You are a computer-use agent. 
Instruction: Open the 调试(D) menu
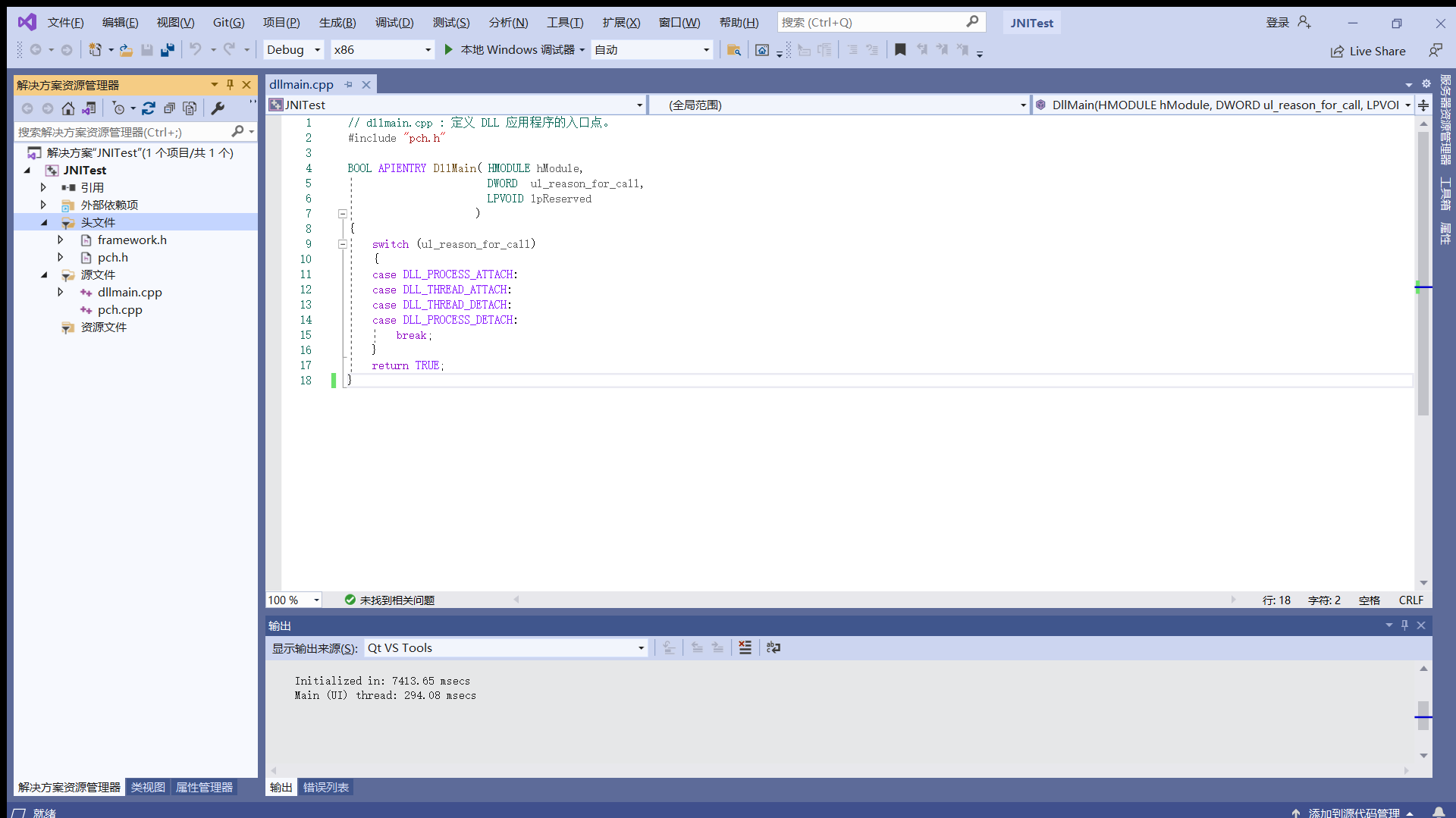[394, 23]
